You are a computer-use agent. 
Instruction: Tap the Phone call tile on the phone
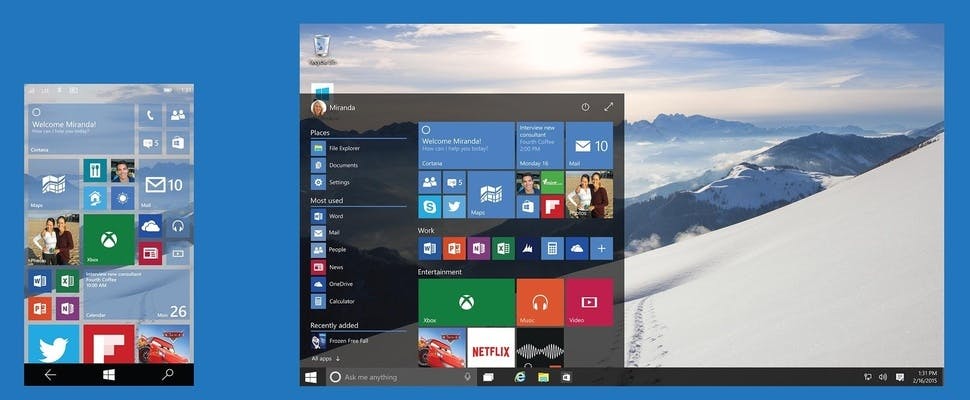point(150,115)
